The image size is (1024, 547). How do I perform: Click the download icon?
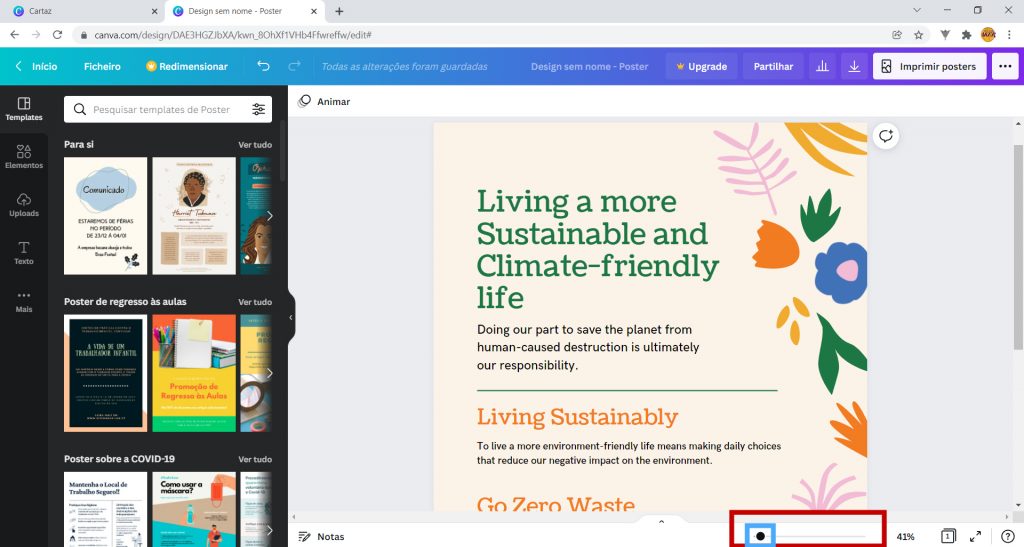(854, 66)
